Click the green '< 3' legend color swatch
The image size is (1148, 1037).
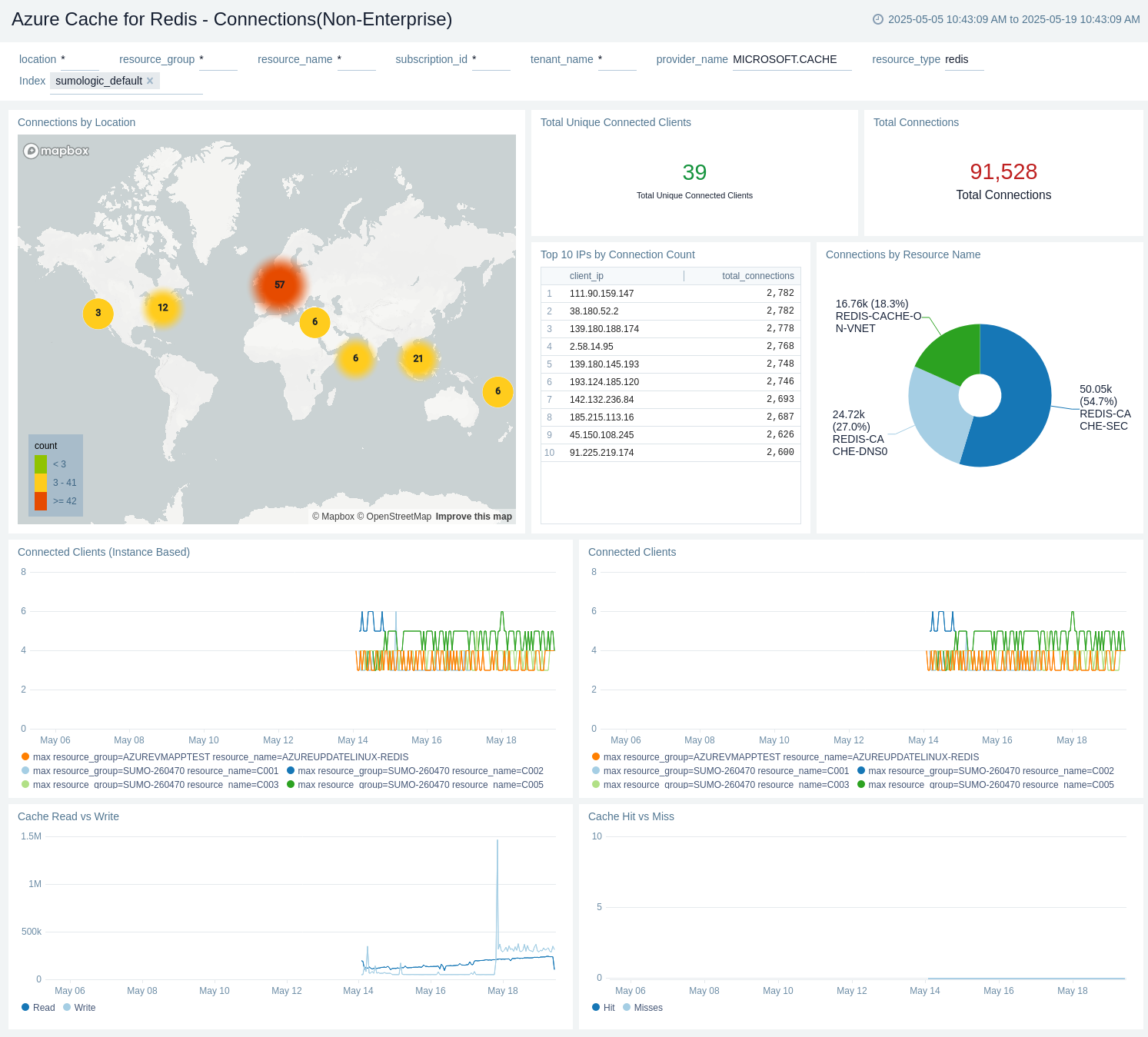(41, 464)
